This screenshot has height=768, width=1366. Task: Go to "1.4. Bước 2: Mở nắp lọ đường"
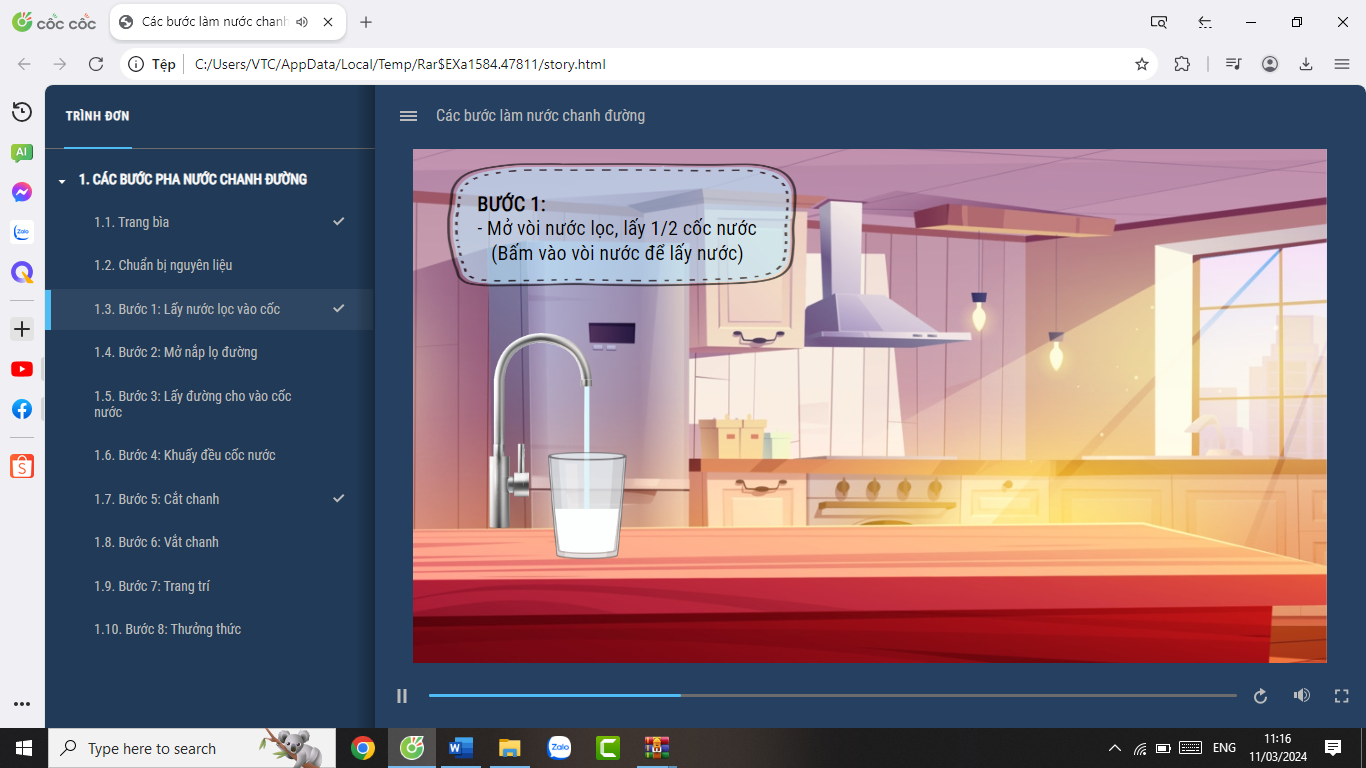pyautogui.click(x=176, y=352)
